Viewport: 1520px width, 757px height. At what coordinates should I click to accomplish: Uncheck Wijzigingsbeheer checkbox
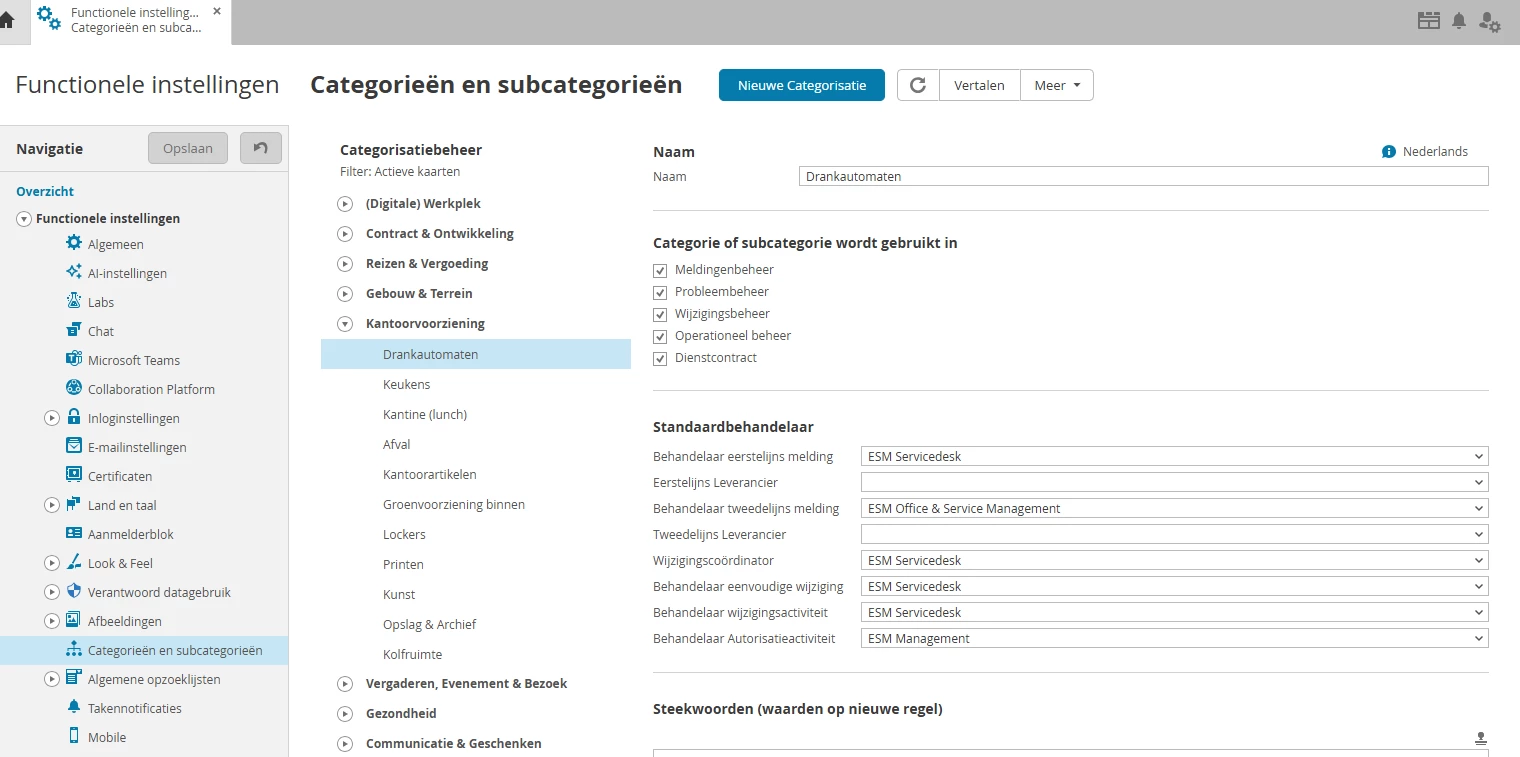(x=660, y=314)
